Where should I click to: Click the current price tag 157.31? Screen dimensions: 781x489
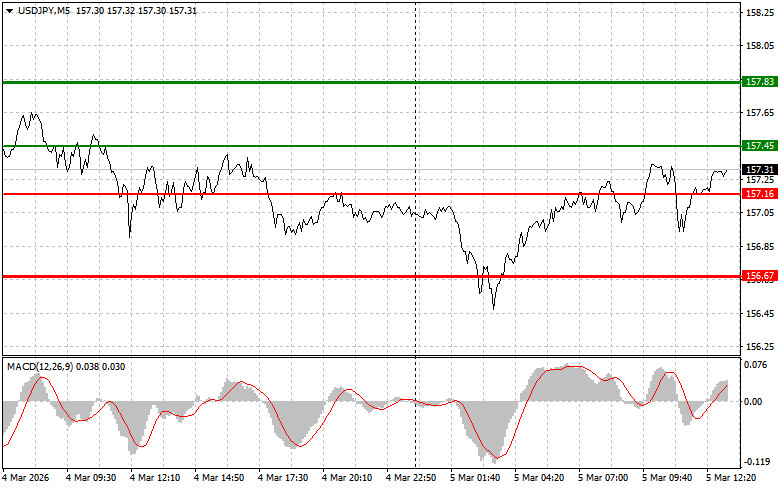coord(760,170)
